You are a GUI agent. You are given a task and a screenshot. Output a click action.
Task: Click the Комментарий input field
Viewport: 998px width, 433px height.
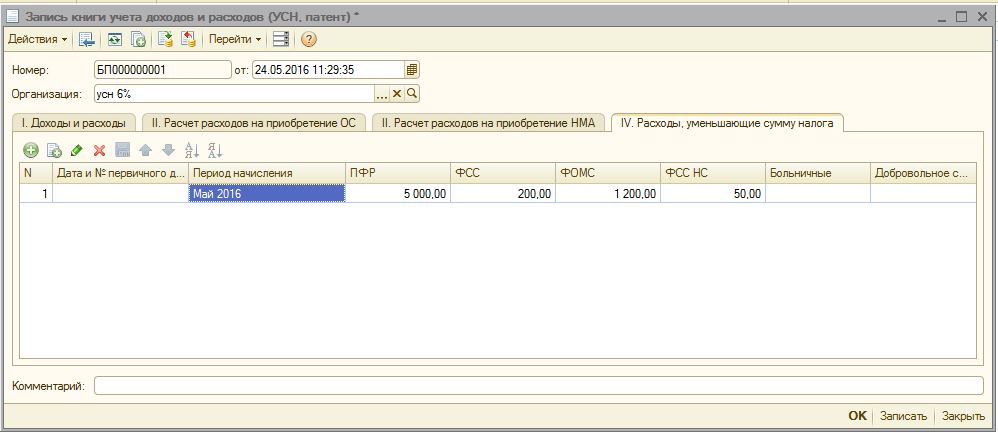(x=539, y=386)
